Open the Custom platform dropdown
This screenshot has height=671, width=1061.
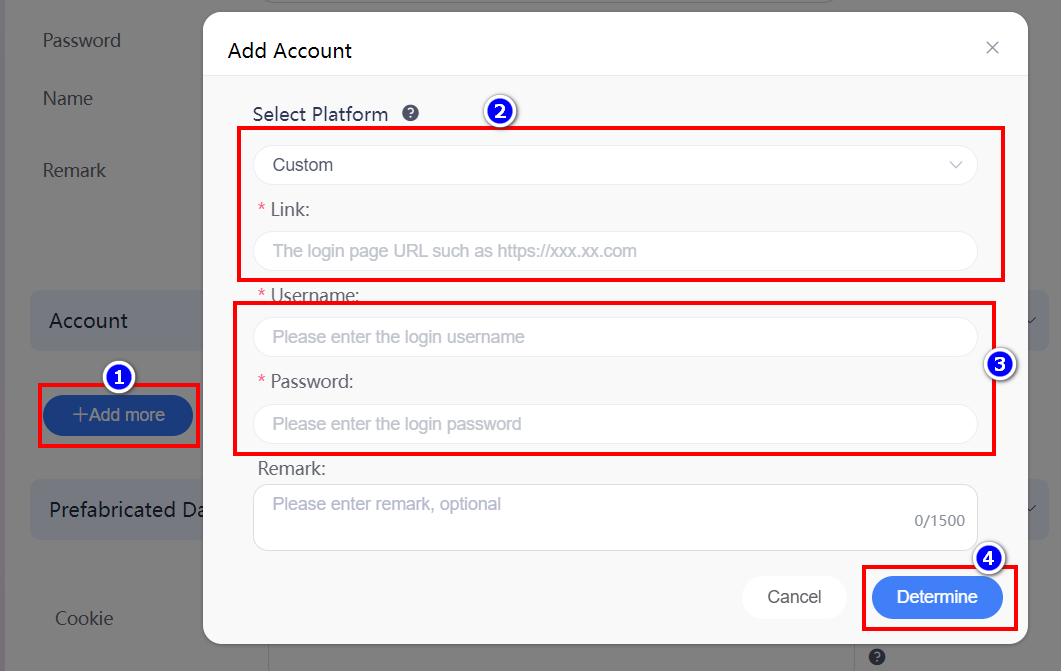(x=615, y=165)
